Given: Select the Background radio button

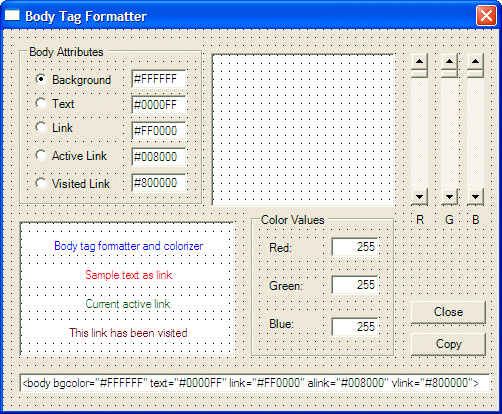Looking at the screenshot, I should tap(41, 79).
